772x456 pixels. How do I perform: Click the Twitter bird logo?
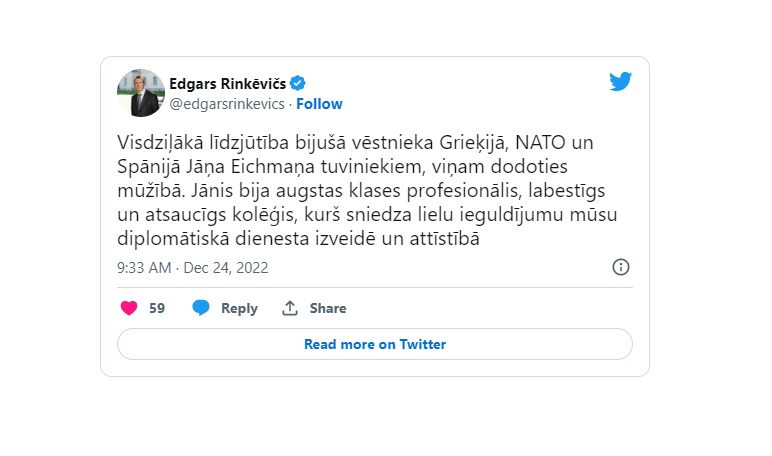(x=620, y=82)
